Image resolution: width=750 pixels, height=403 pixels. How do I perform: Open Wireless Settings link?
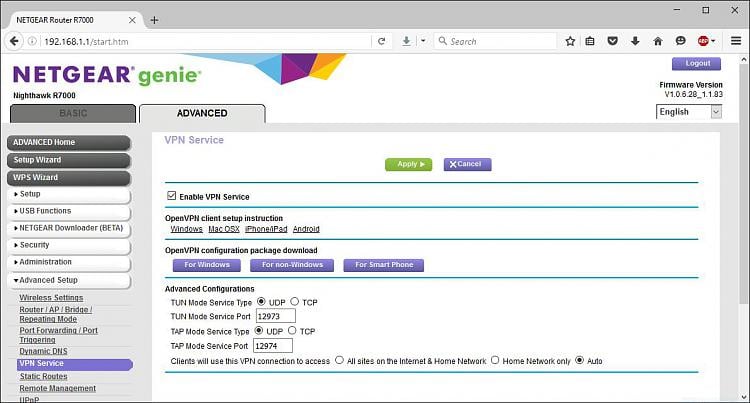[x=51, y=298]
